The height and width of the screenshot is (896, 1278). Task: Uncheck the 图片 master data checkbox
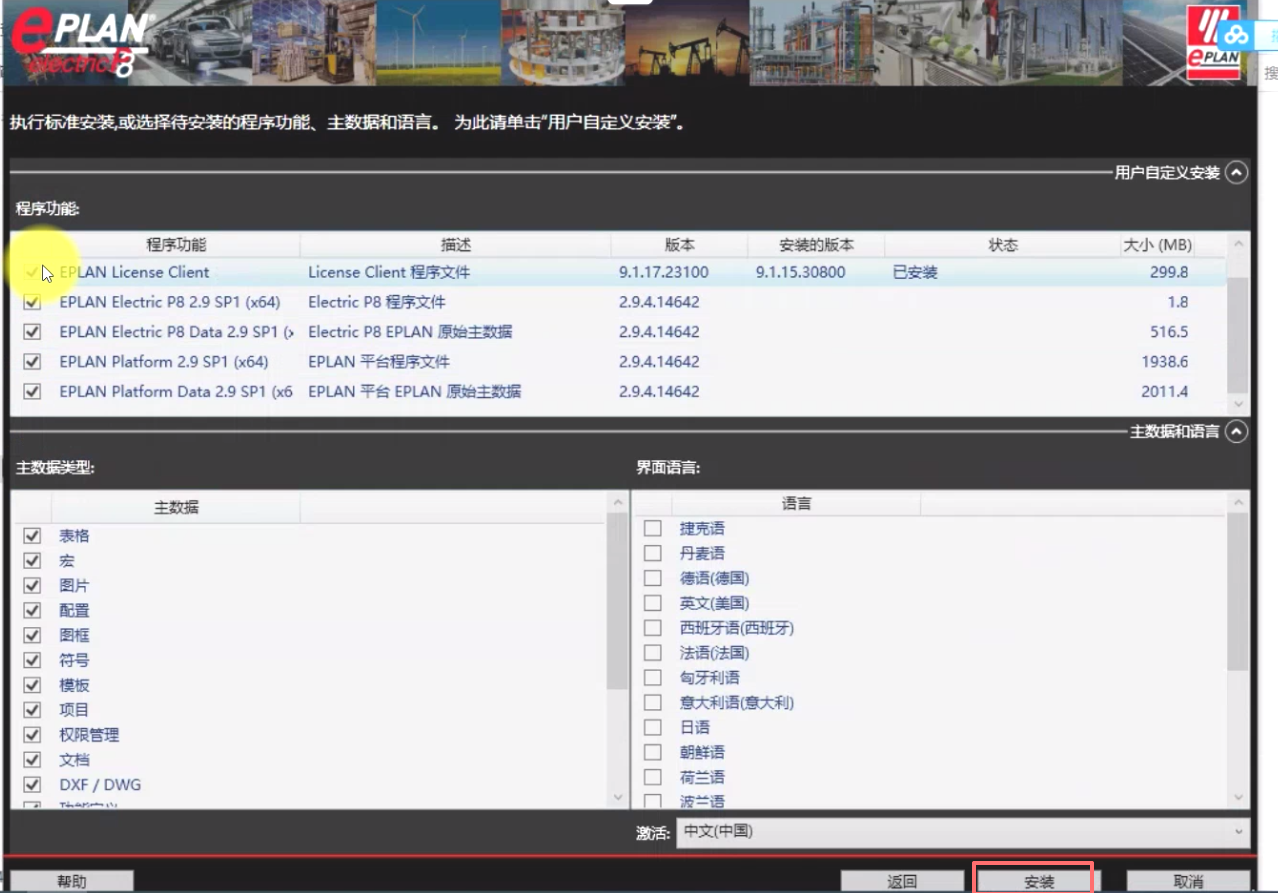coord(32,586)
